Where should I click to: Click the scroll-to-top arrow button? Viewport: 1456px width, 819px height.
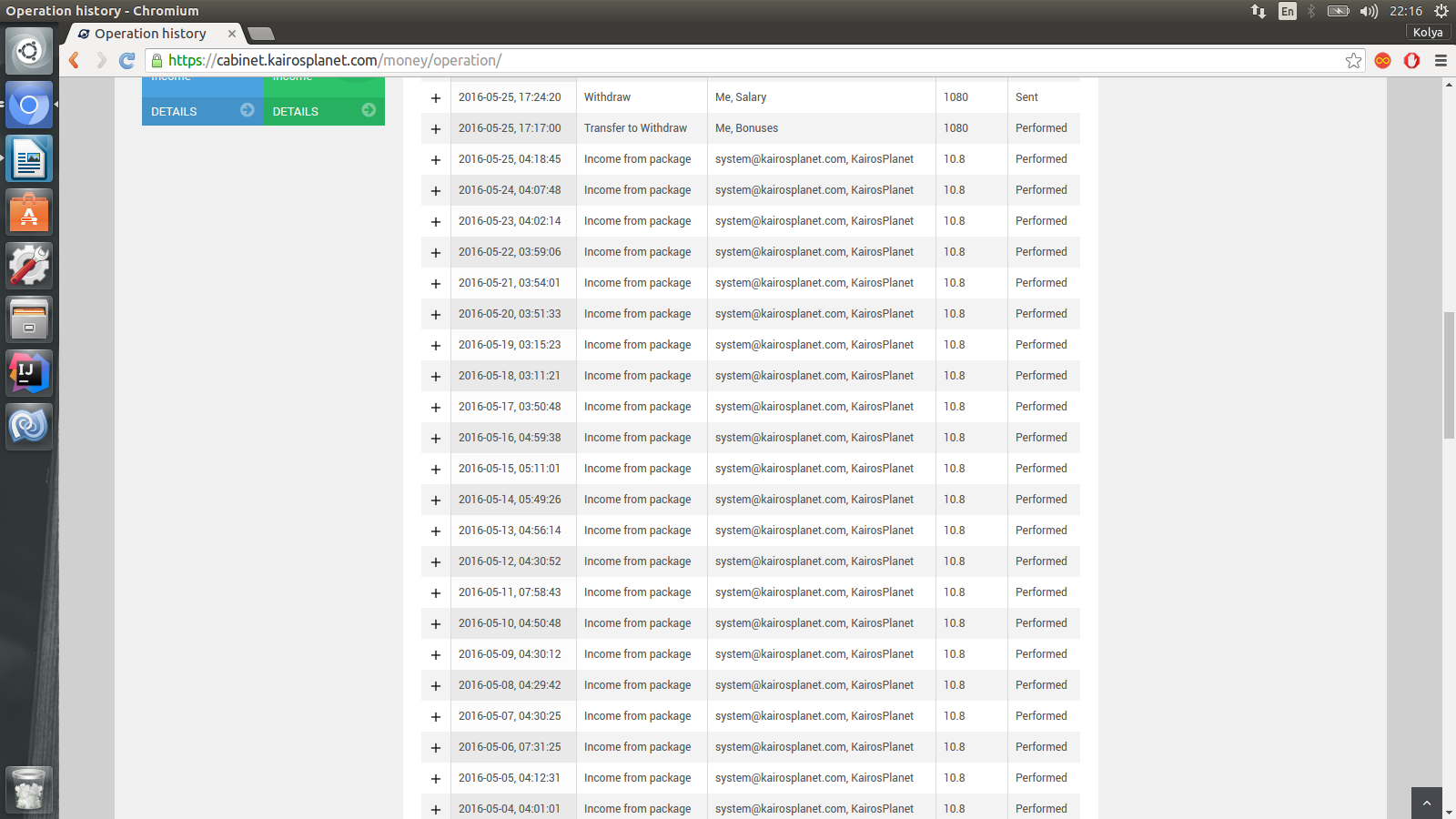(1426, 804)
